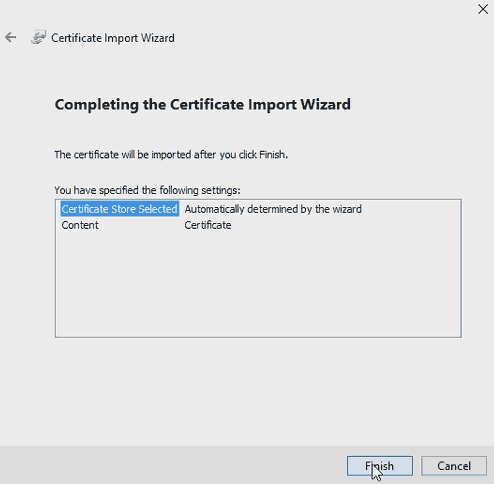Click the 'certificate will be imported' sentence

point(171,155)
